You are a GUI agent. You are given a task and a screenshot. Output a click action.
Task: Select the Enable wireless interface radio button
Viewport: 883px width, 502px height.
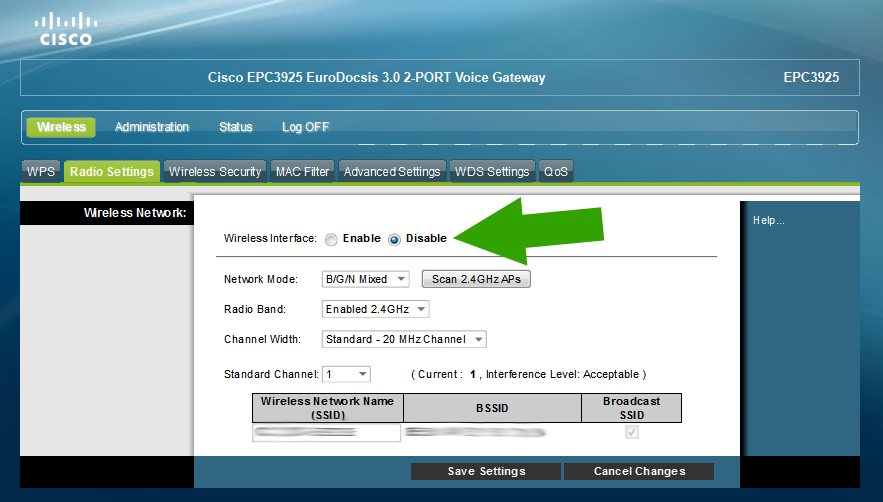coord(331,239)
